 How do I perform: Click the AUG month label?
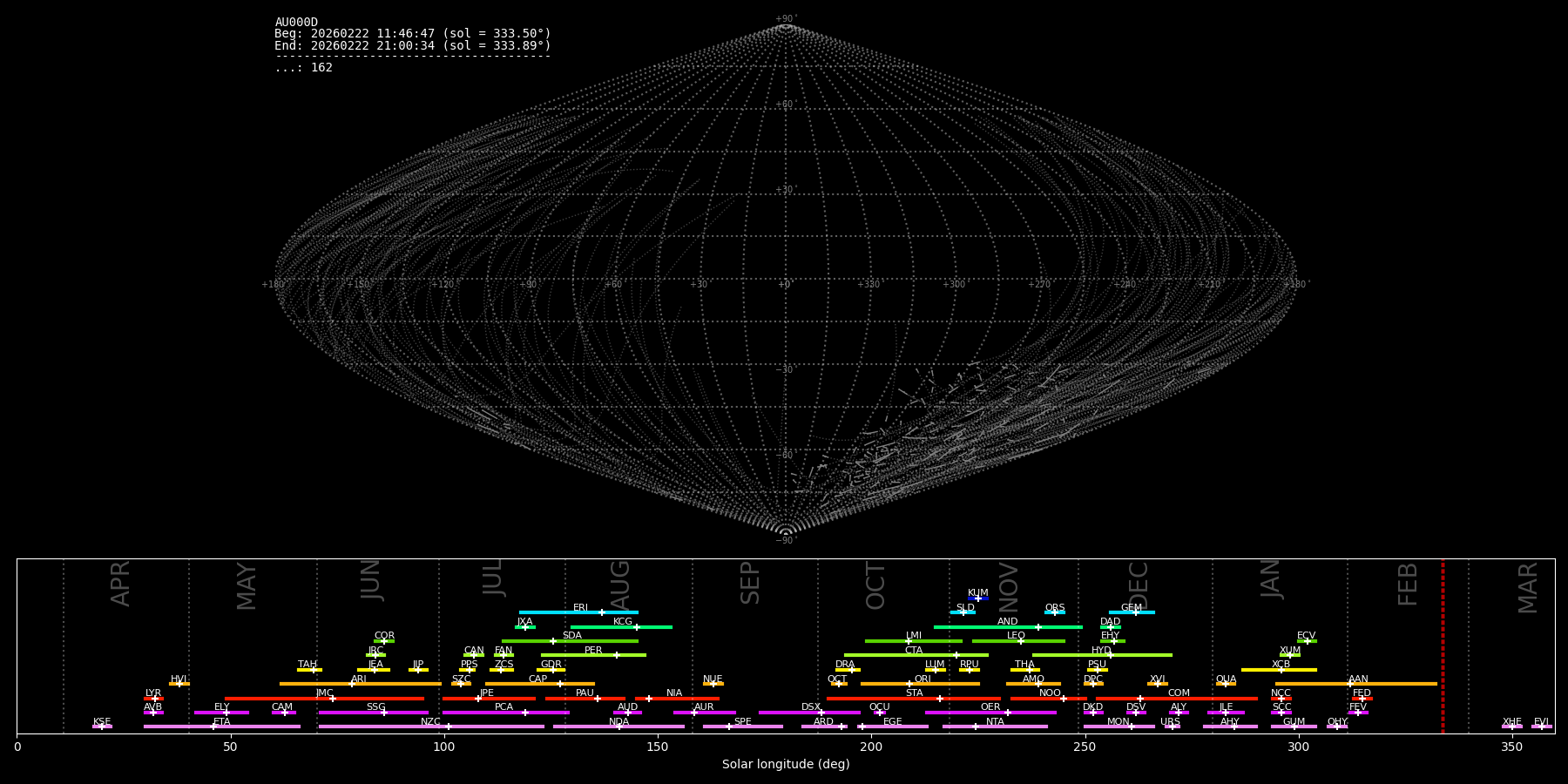(619, 586)
